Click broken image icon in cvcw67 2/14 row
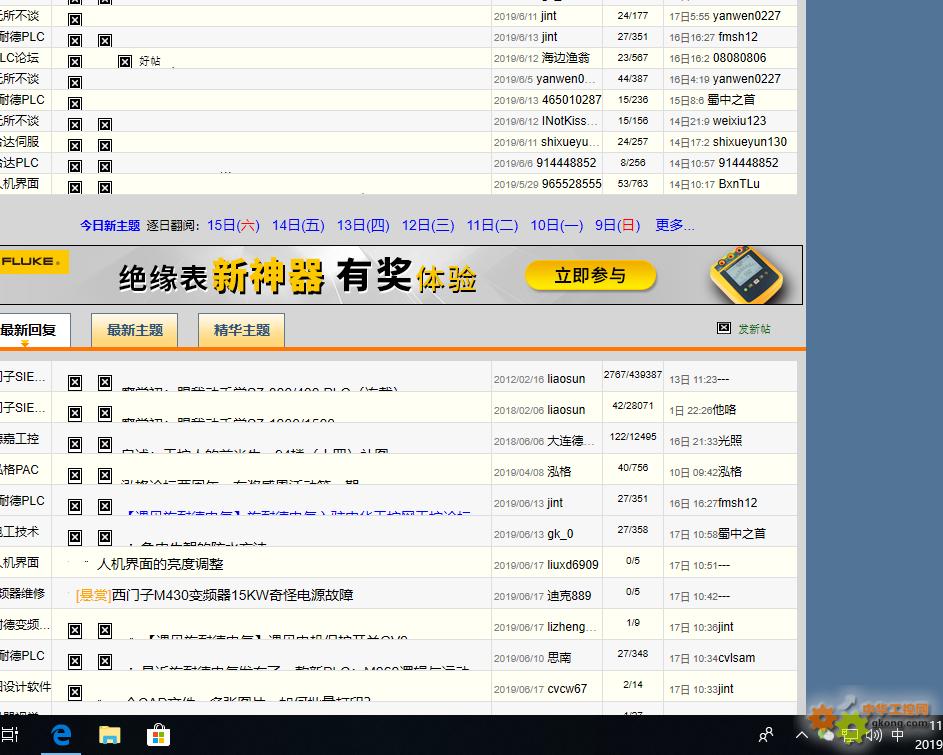This screenshot has height=755, width=943. coord(75,692)
